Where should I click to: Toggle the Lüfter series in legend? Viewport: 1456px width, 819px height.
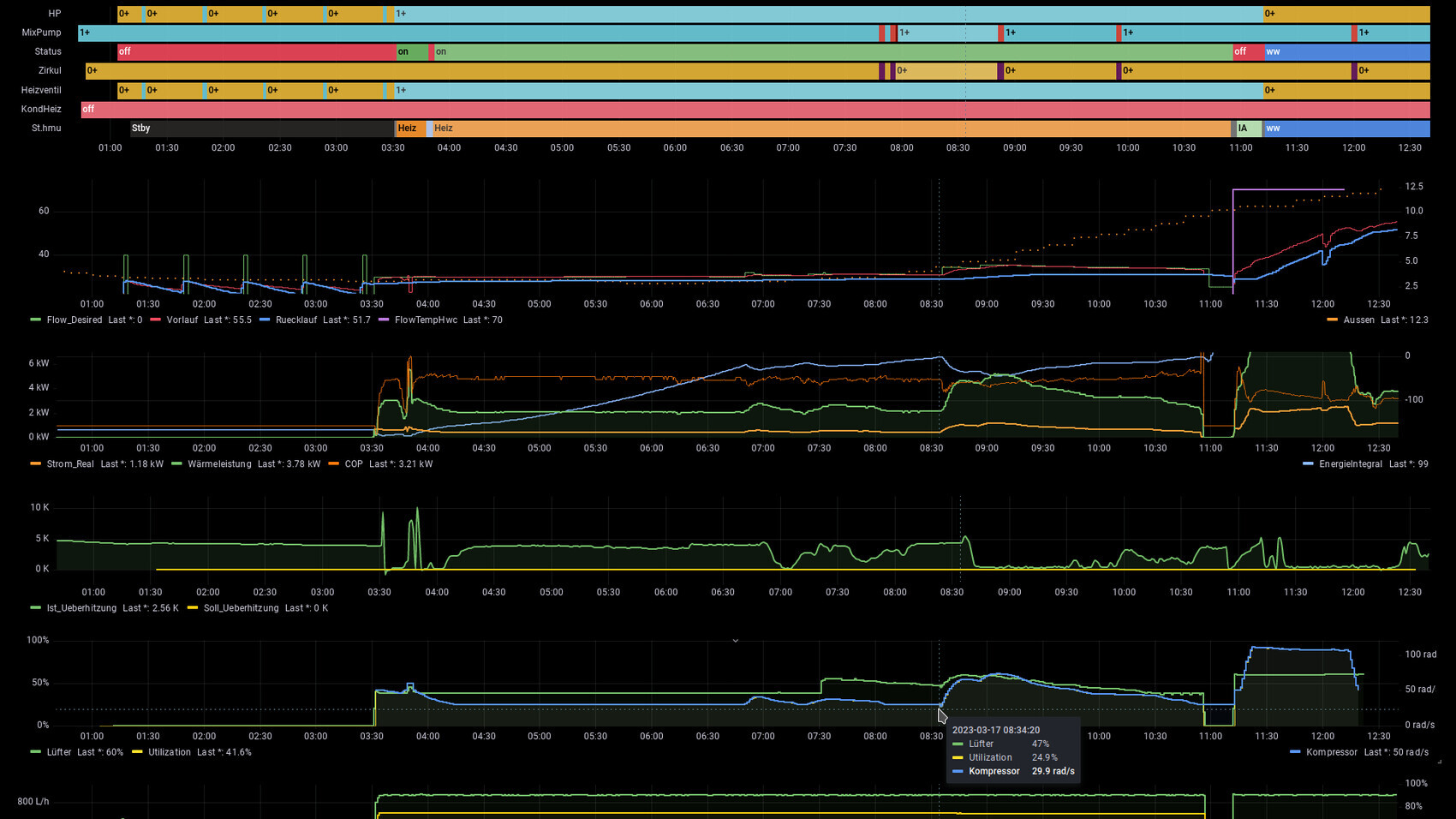(58, 752)
